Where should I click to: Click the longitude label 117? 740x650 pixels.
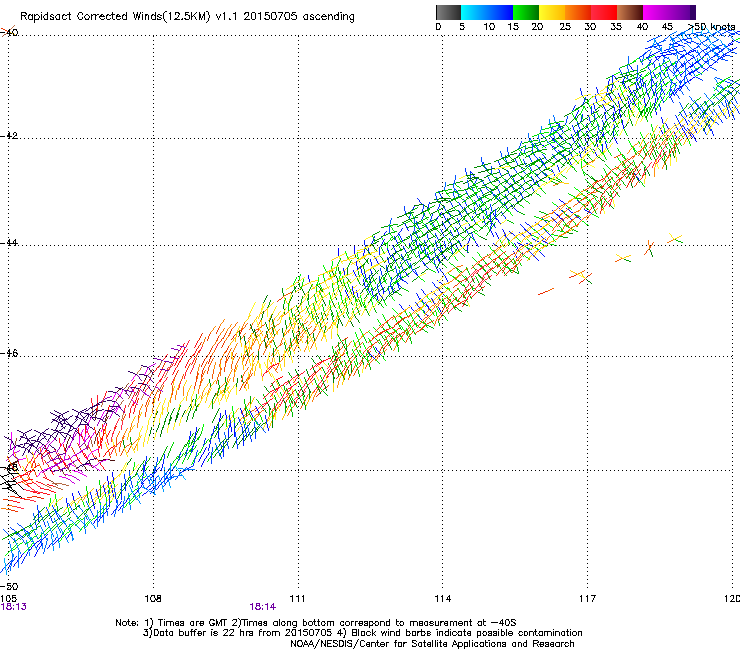(x=587, y=599)
